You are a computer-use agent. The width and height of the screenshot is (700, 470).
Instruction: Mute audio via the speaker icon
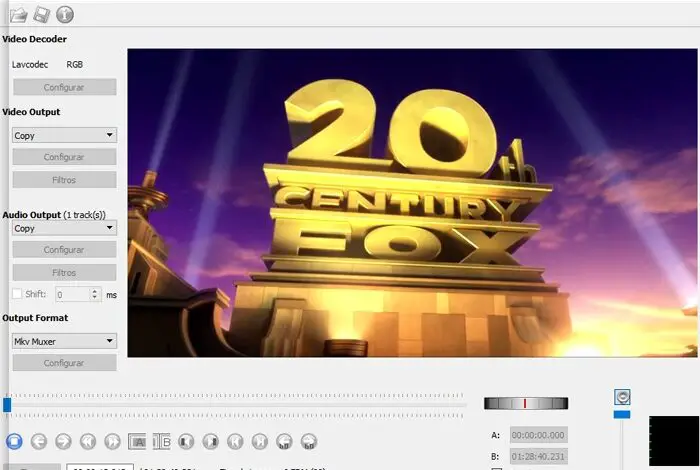(622, 397)
